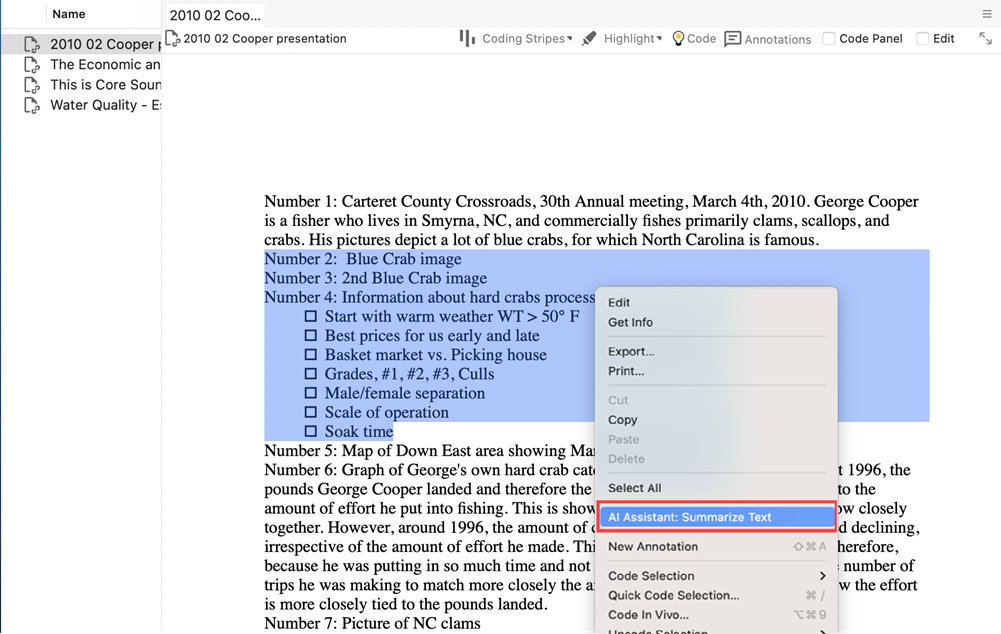
Task: Expand the detail view to full screen
Action: pyautogui.click(x=986, y=38)
